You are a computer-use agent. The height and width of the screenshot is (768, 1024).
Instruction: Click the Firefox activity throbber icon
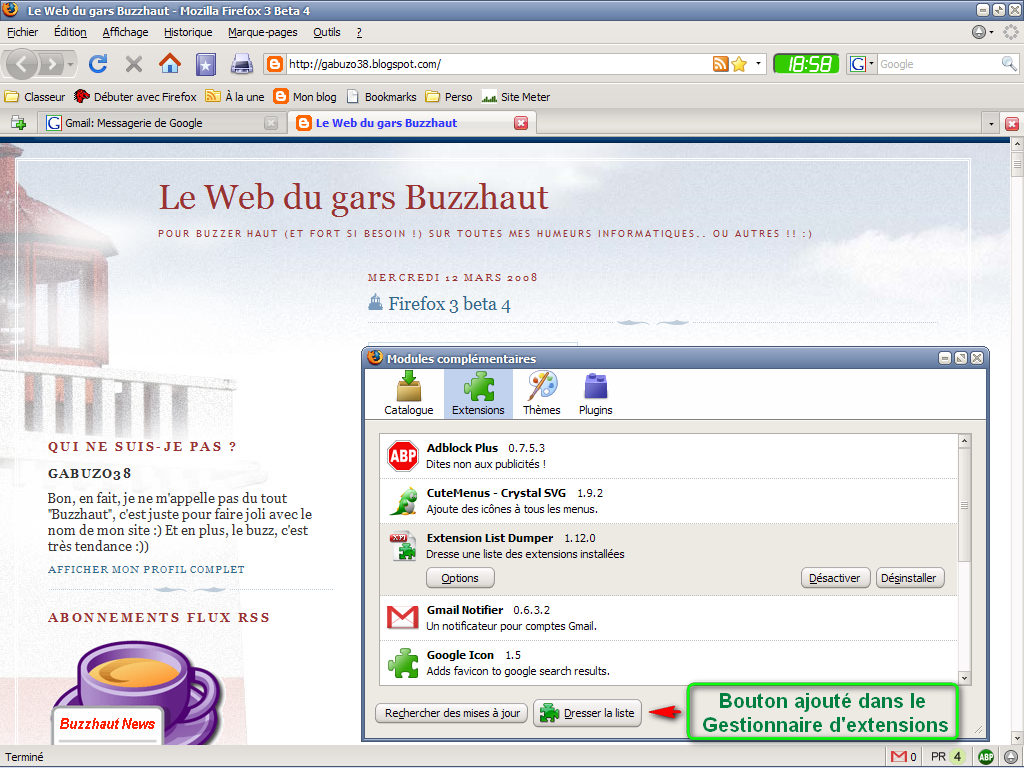point(1011,32)
